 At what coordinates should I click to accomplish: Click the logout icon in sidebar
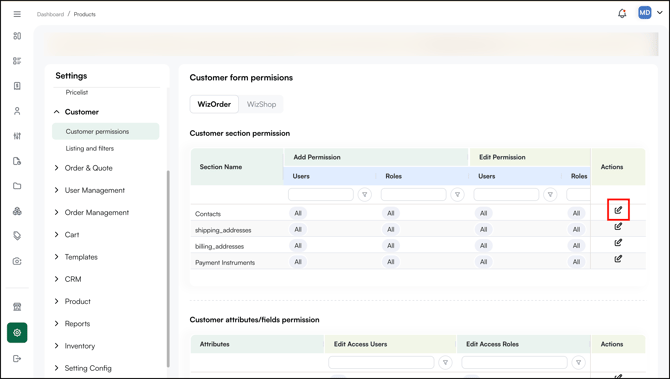pos(17,358)
